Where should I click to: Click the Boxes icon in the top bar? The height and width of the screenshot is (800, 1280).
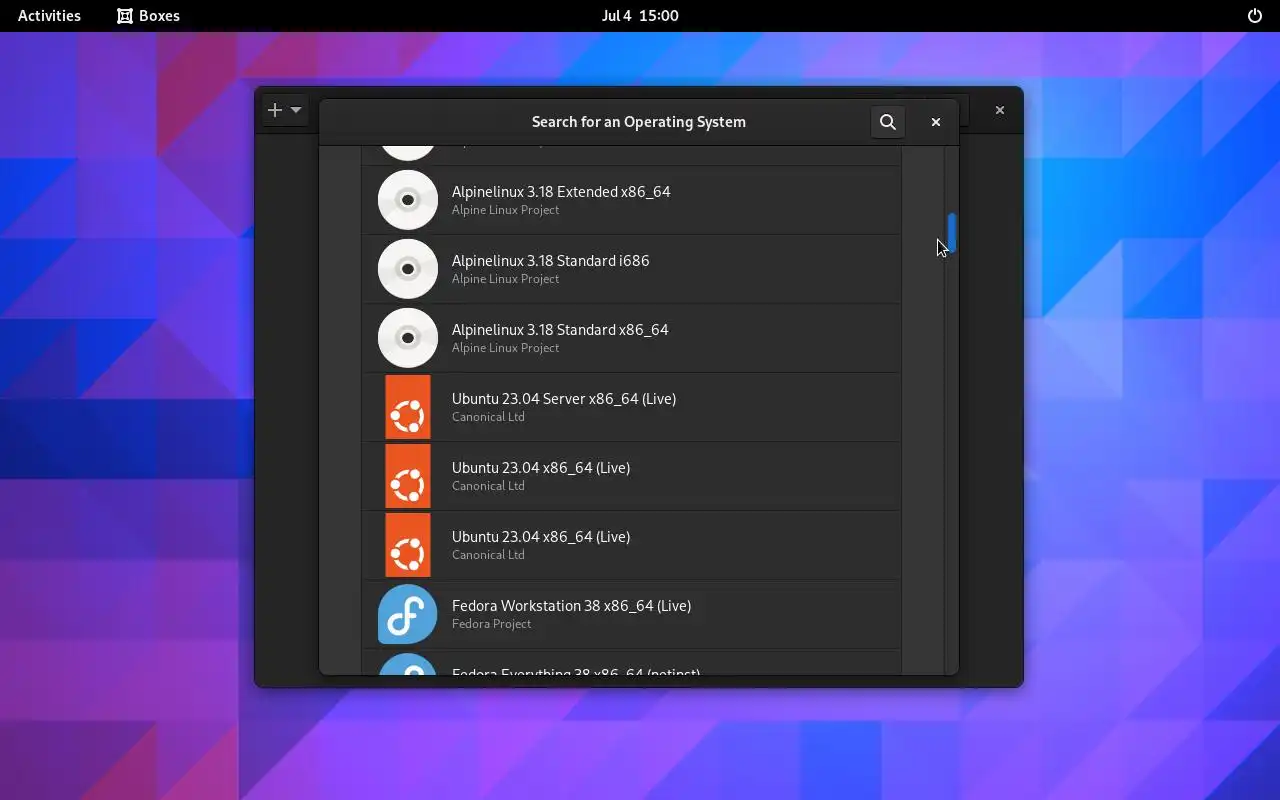tap(125, 16)
